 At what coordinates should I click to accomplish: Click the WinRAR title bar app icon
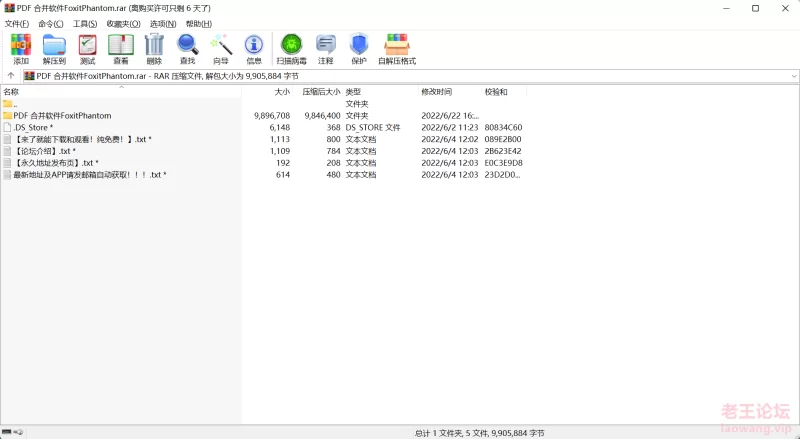[x=9, y=8]
